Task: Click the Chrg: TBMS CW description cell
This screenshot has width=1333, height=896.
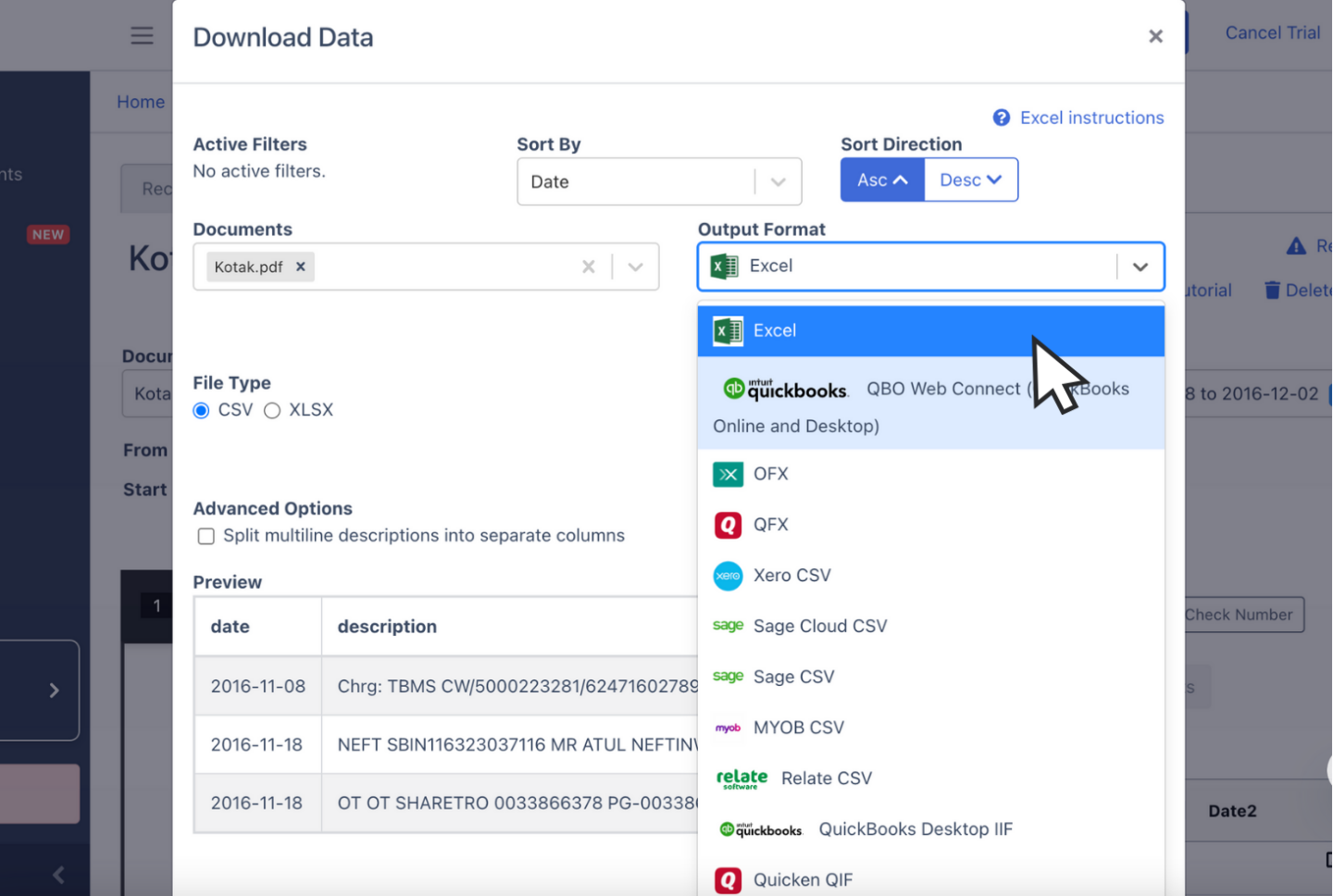Action: tap(510, 686)
